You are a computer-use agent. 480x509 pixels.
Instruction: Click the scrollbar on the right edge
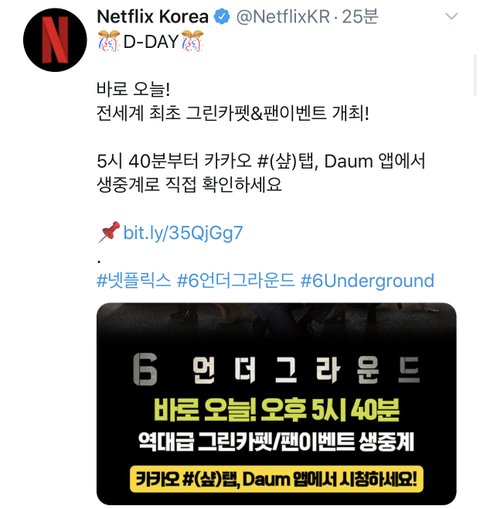pyautogui.click(x=475, y=75)
